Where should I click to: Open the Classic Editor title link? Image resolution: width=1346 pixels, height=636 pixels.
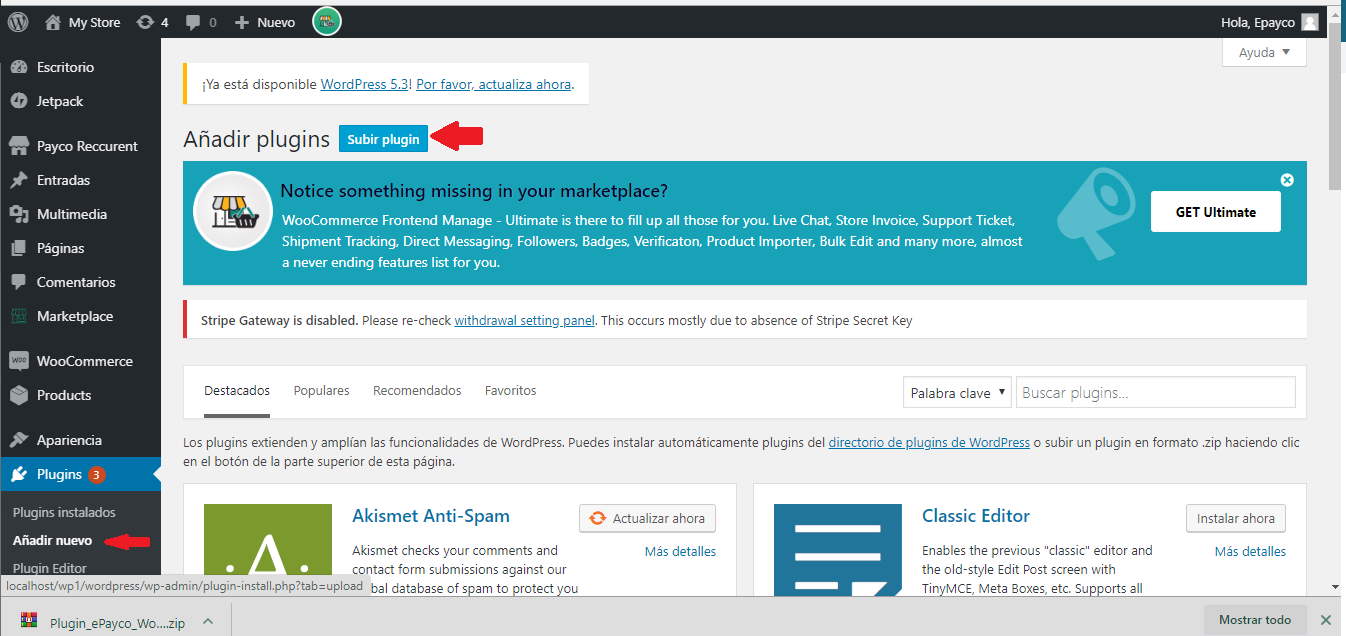point(976,516)
